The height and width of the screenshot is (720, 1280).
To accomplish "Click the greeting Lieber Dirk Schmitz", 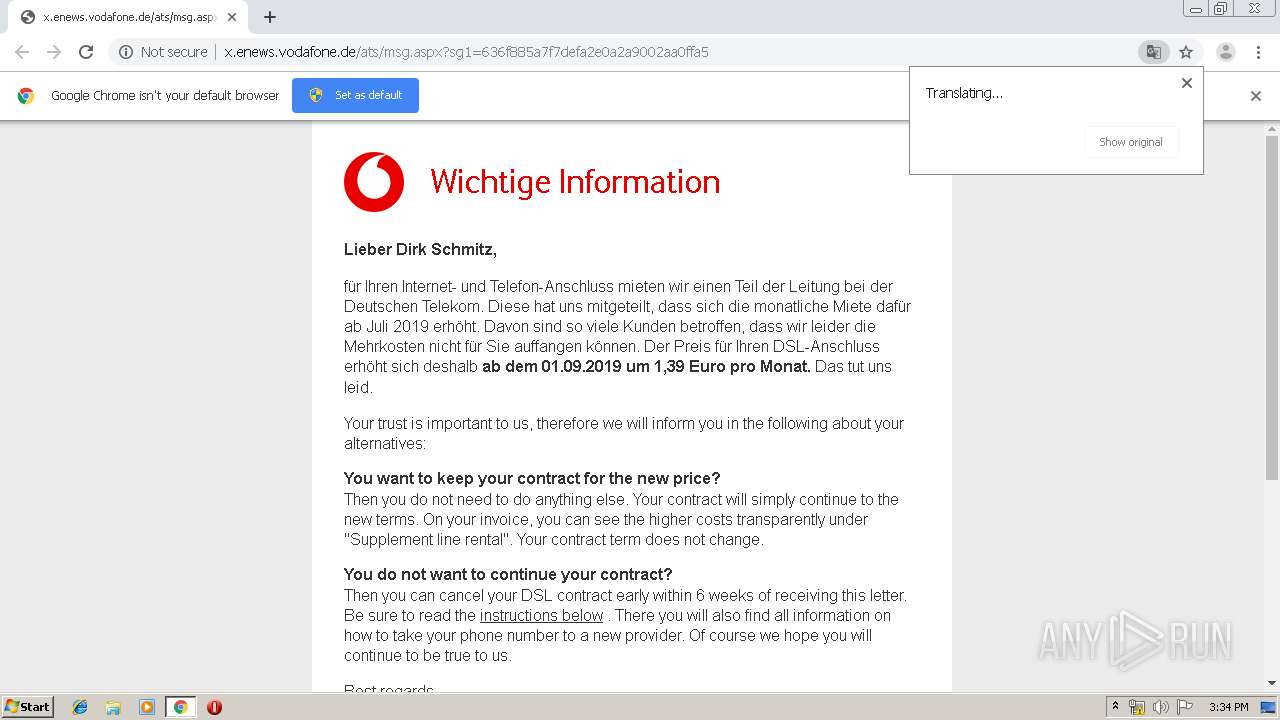I will point(420,249).
